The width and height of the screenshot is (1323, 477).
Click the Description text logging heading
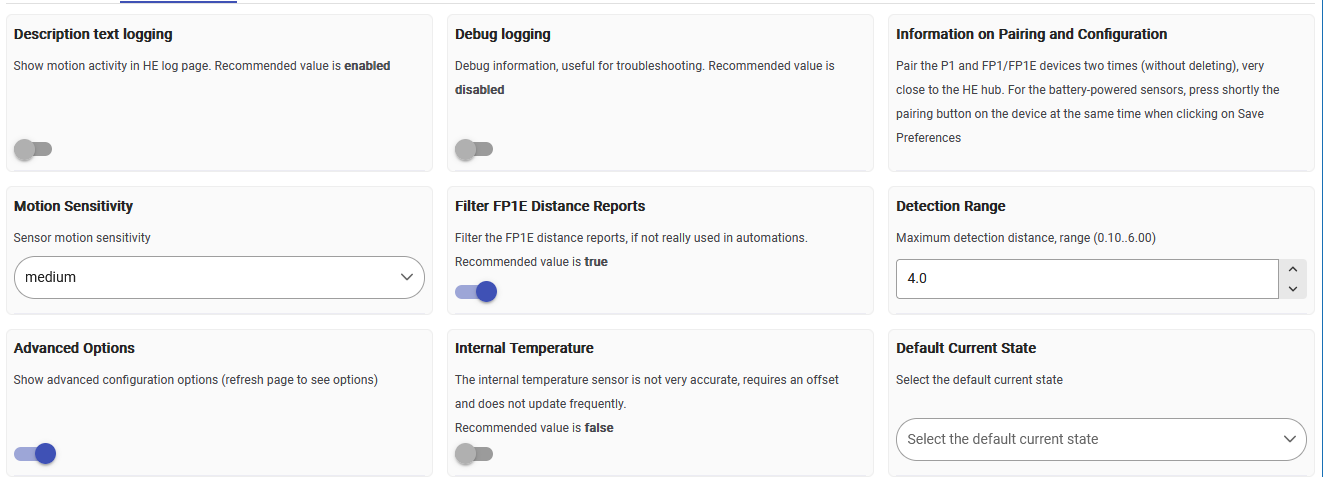[x=93, y=34]
